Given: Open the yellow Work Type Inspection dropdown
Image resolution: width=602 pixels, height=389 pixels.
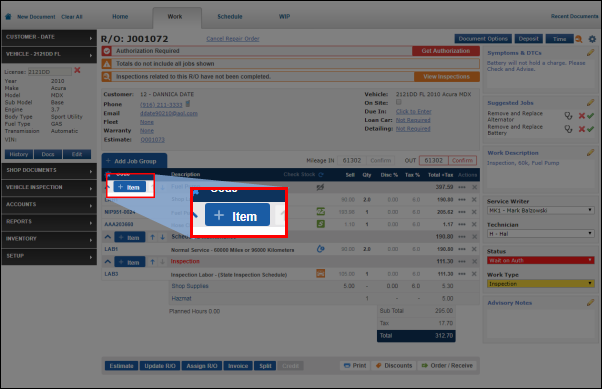Looking at the screenshot, I should click(541, 284).
